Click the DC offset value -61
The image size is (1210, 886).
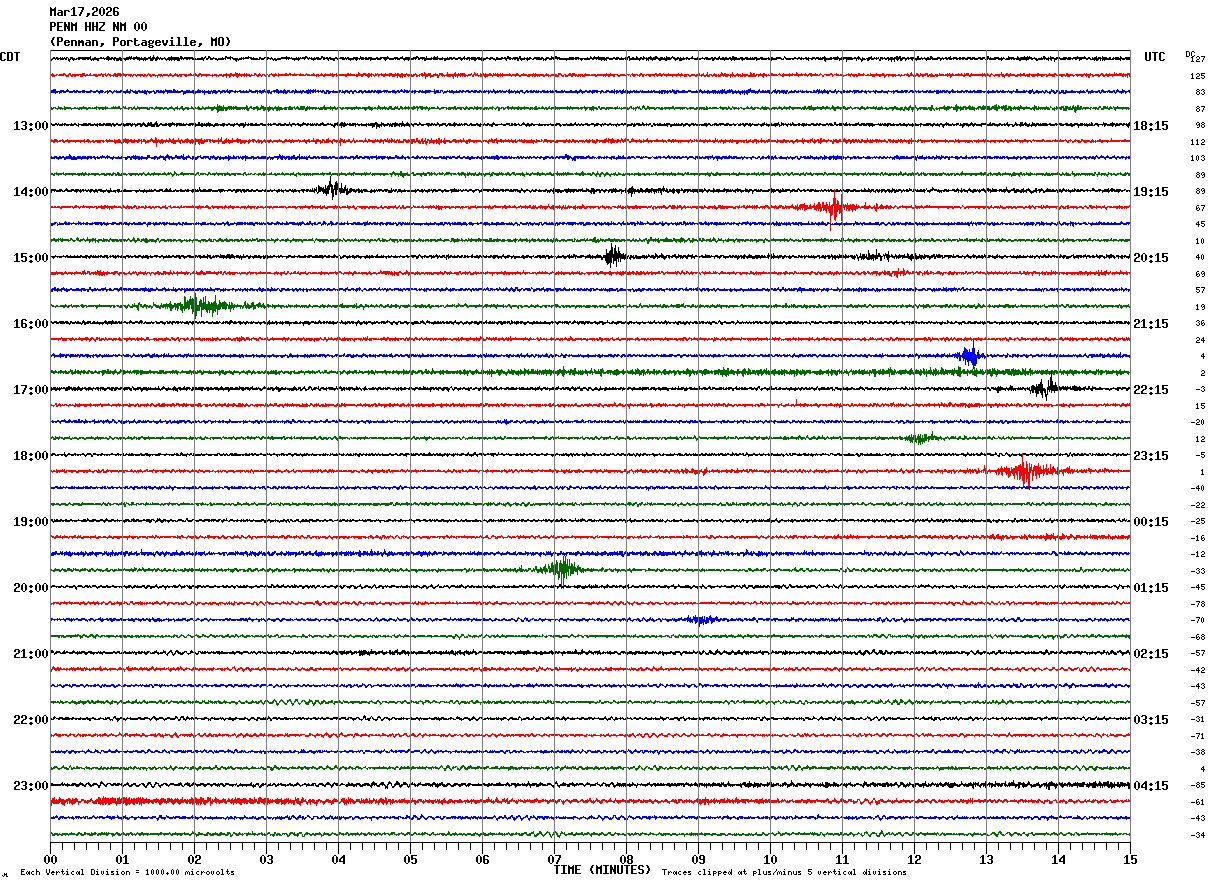(x=1197, y=802)
